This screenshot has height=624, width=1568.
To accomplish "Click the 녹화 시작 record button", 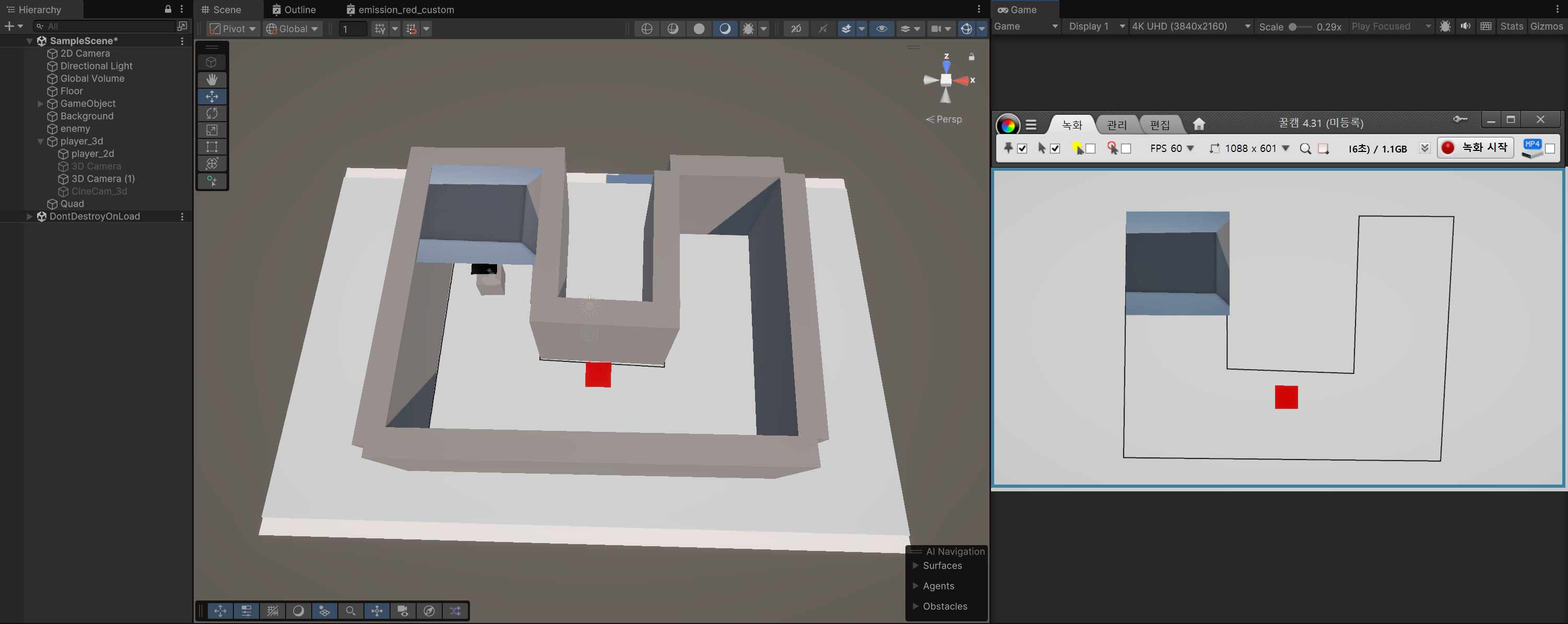I will click(x=1476, y=148).
